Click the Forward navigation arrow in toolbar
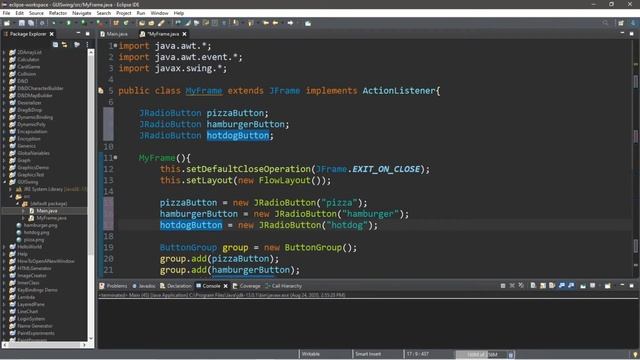The height and width of the screenshot is (360, 640). pyautogui.click(x=290, y=23)
